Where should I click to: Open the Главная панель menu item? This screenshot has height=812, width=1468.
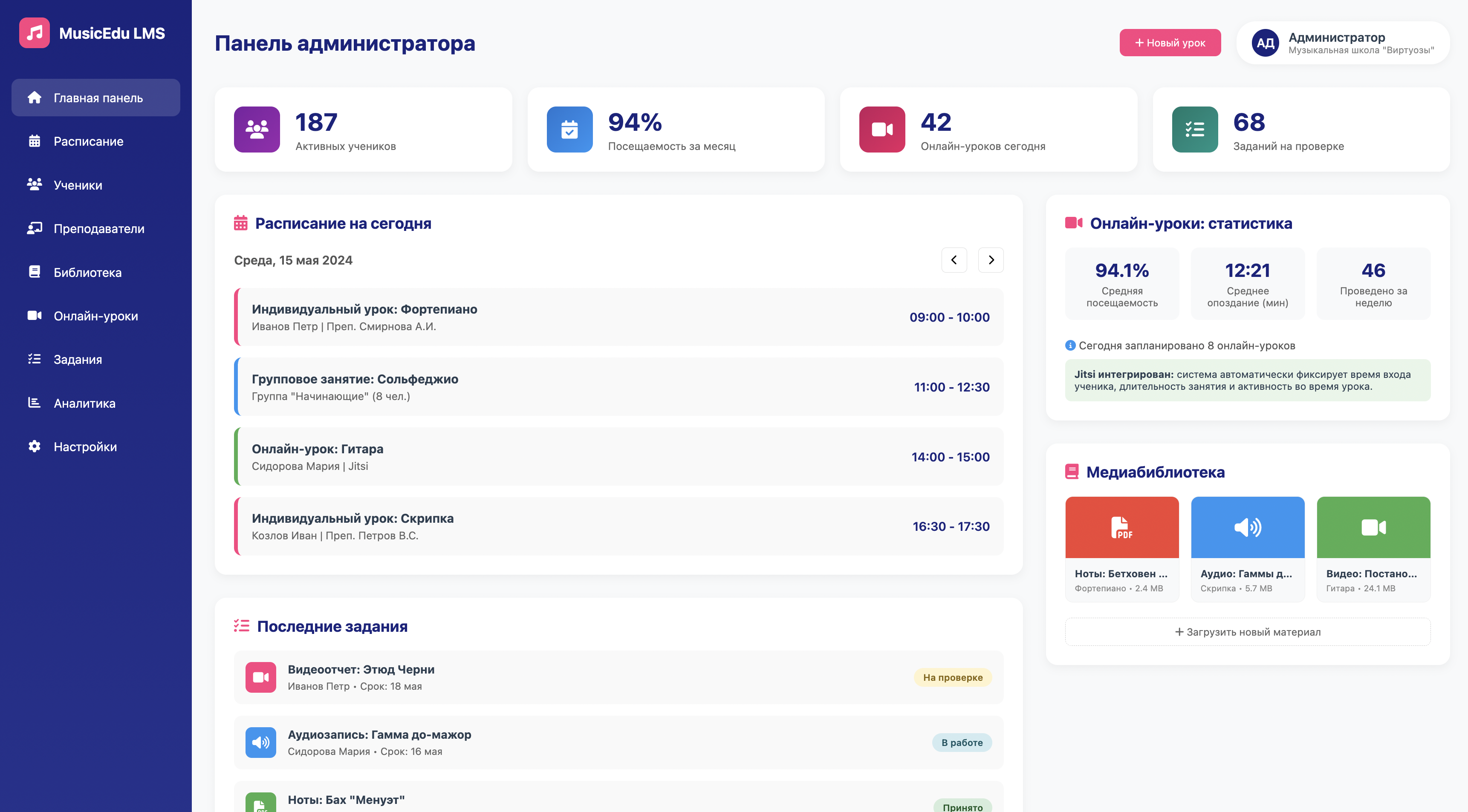point(96,98)
